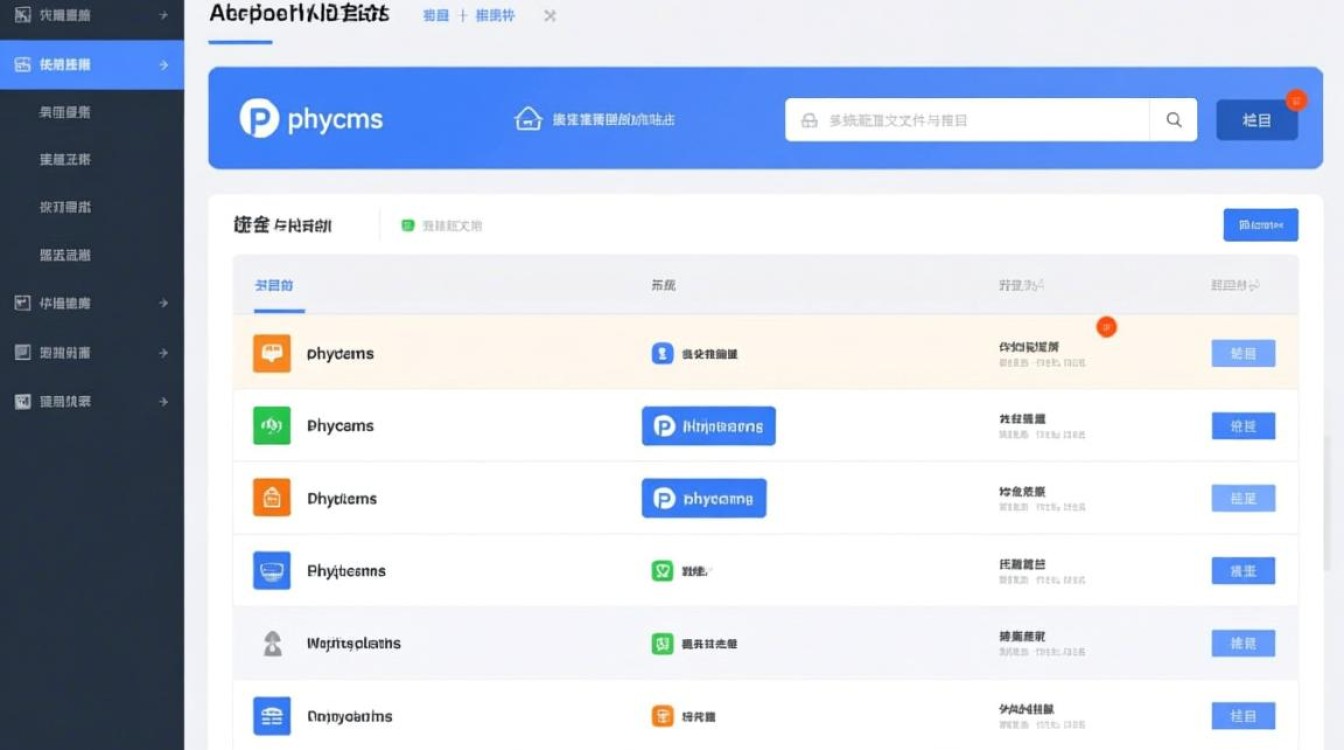Select the first sub-item under the highlighted sidebar menu
Screen dimensions: 1344x750
65,112
